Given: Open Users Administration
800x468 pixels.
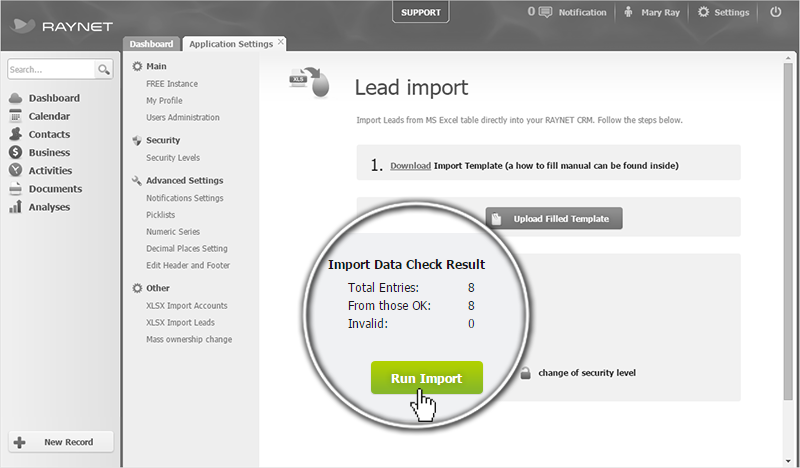Looking at the screenshot, I should [183, 117].
